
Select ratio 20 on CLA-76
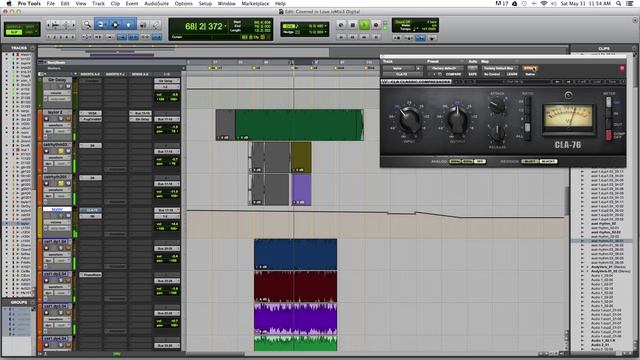tap(527, 101)
